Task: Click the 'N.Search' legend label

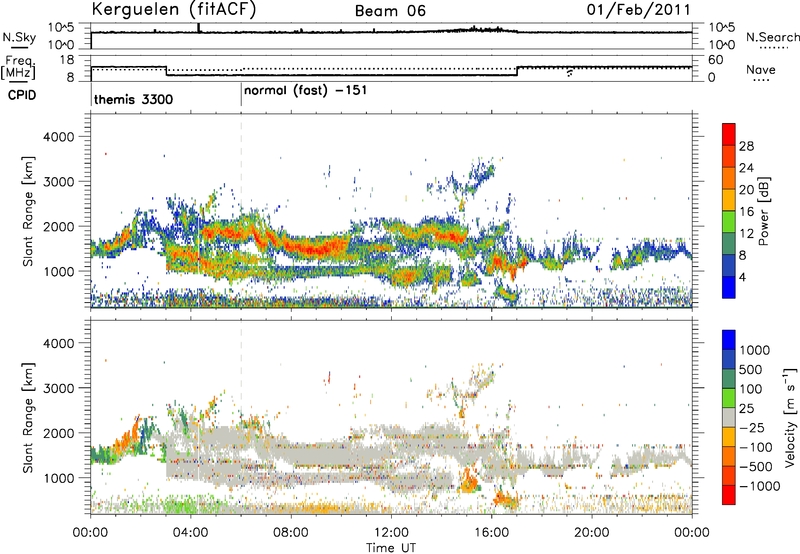Action: coord(773,37)
